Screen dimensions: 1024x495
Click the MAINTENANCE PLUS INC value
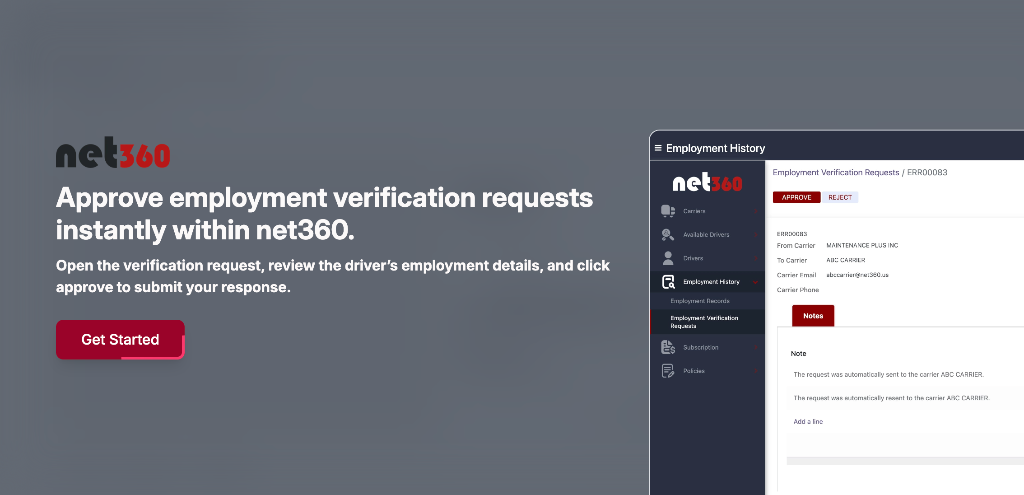click(862, 246)
